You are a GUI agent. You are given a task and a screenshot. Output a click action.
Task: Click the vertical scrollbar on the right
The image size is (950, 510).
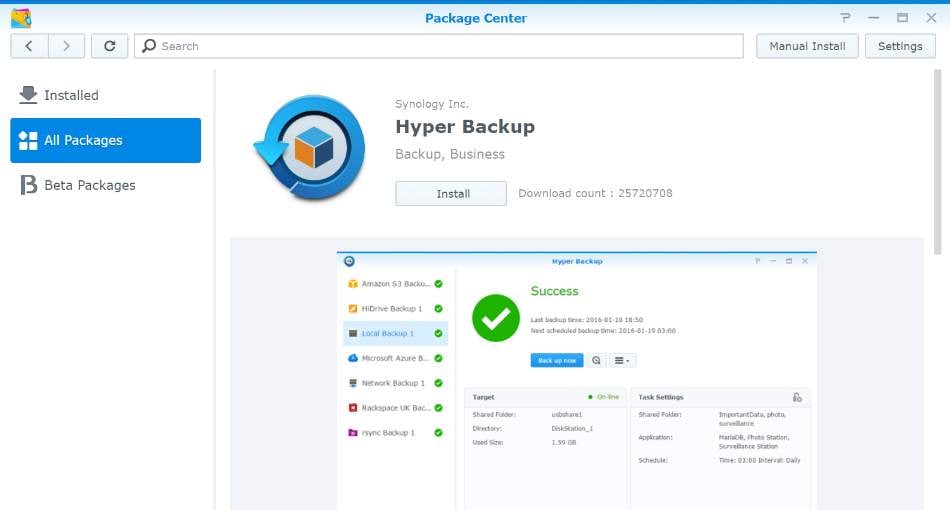coord(937,162)
